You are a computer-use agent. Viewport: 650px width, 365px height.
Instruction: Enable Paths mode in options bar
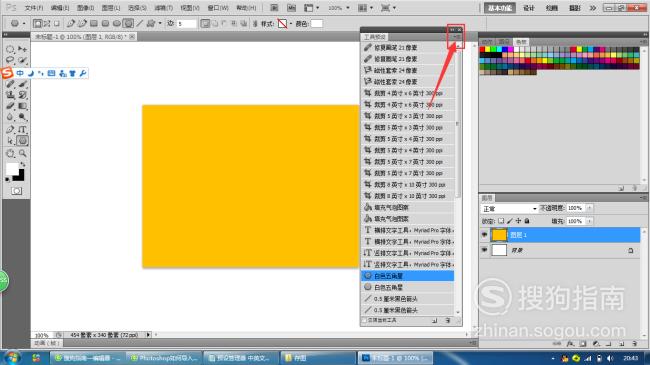click(x=47, y=24)
